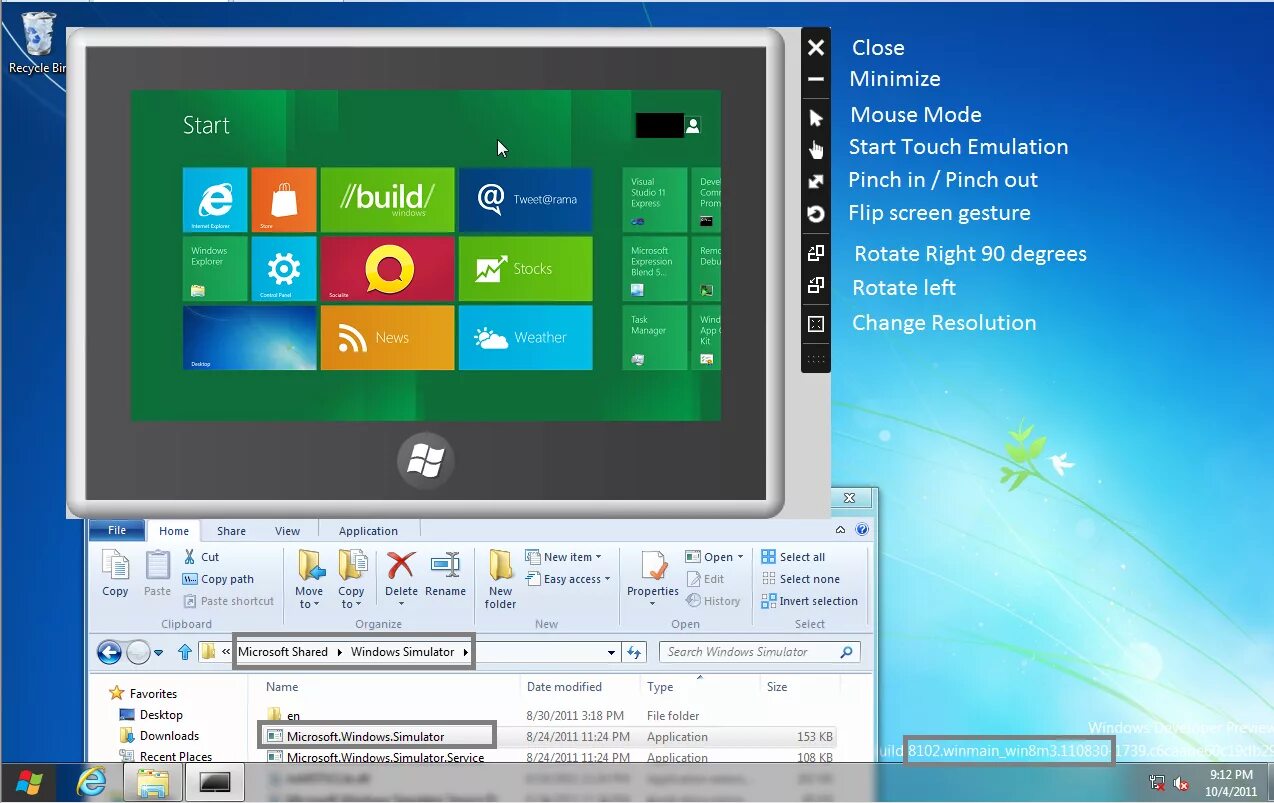Screen dimensions: 1274x803
Task: Click the user avatar on Start screen
Action: click(x=693, y=125)
